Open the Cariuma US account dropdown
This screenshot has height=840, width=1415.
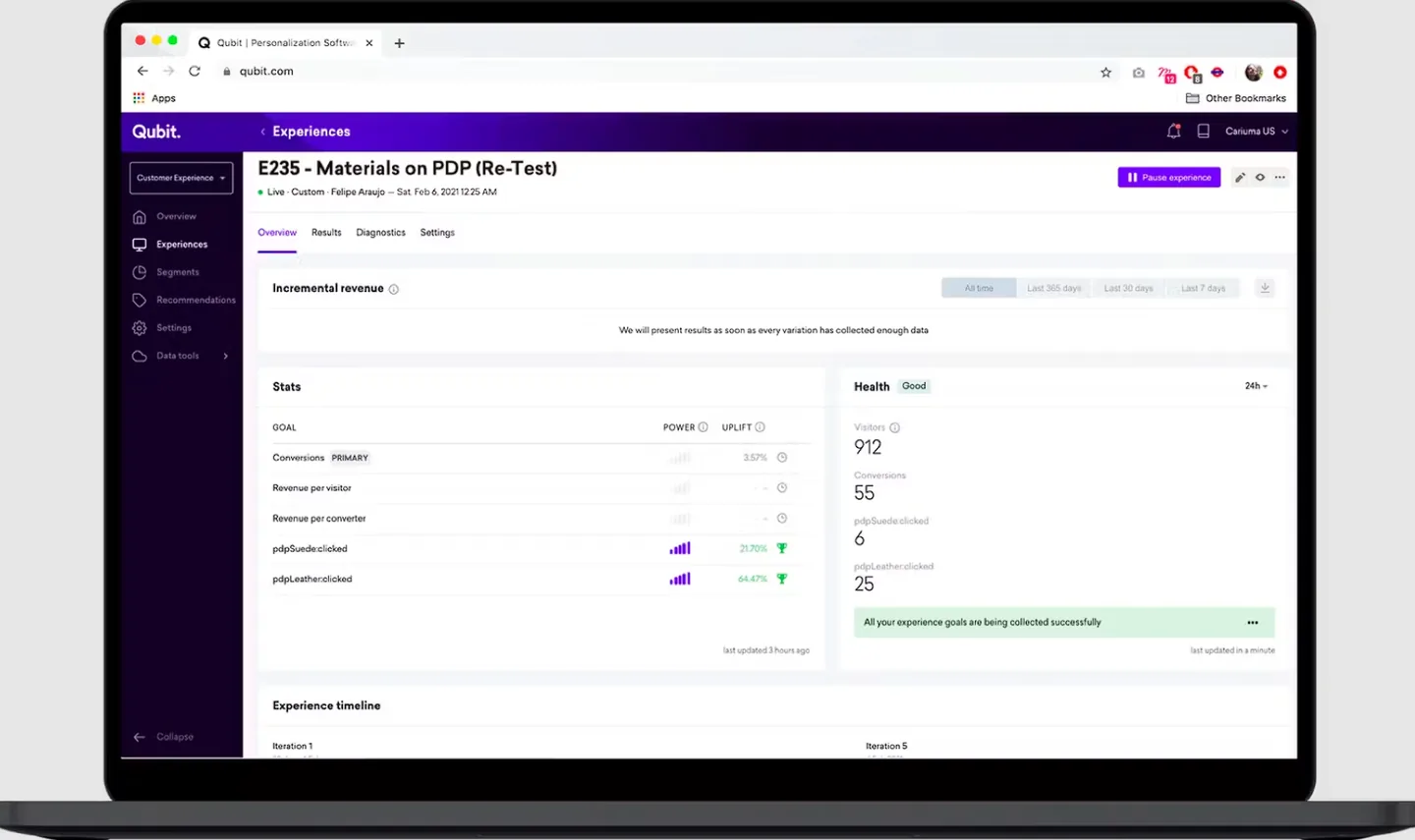tap(1256, 131)
